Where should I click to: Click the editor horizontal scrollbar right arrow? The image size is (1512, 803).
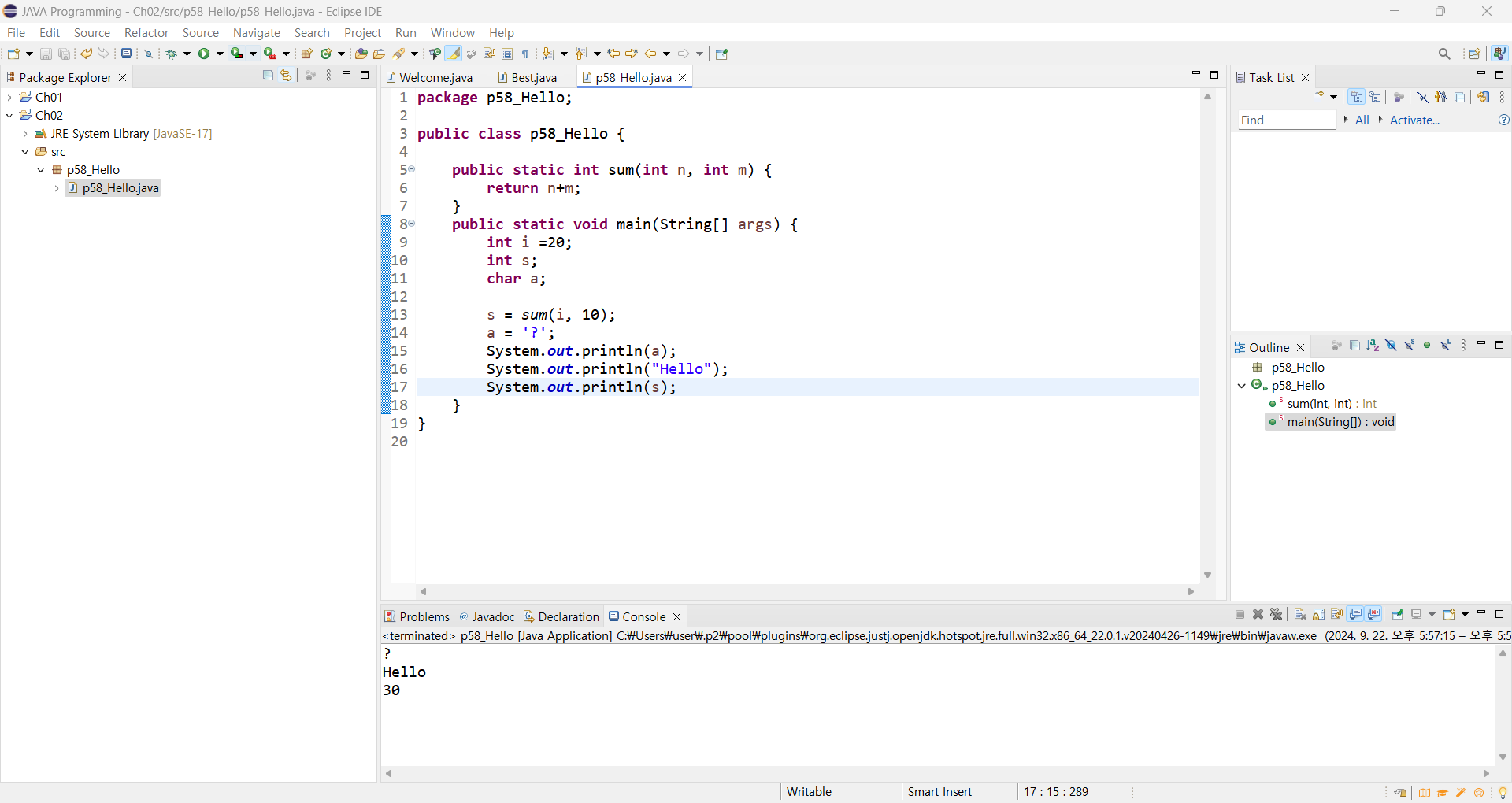1191,592
